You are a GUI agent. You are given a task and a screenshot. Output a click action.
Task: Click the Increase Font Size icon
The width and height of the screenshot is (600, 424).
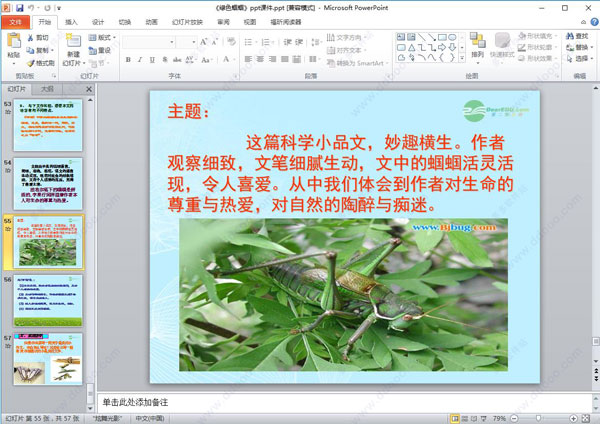[204, 42]
